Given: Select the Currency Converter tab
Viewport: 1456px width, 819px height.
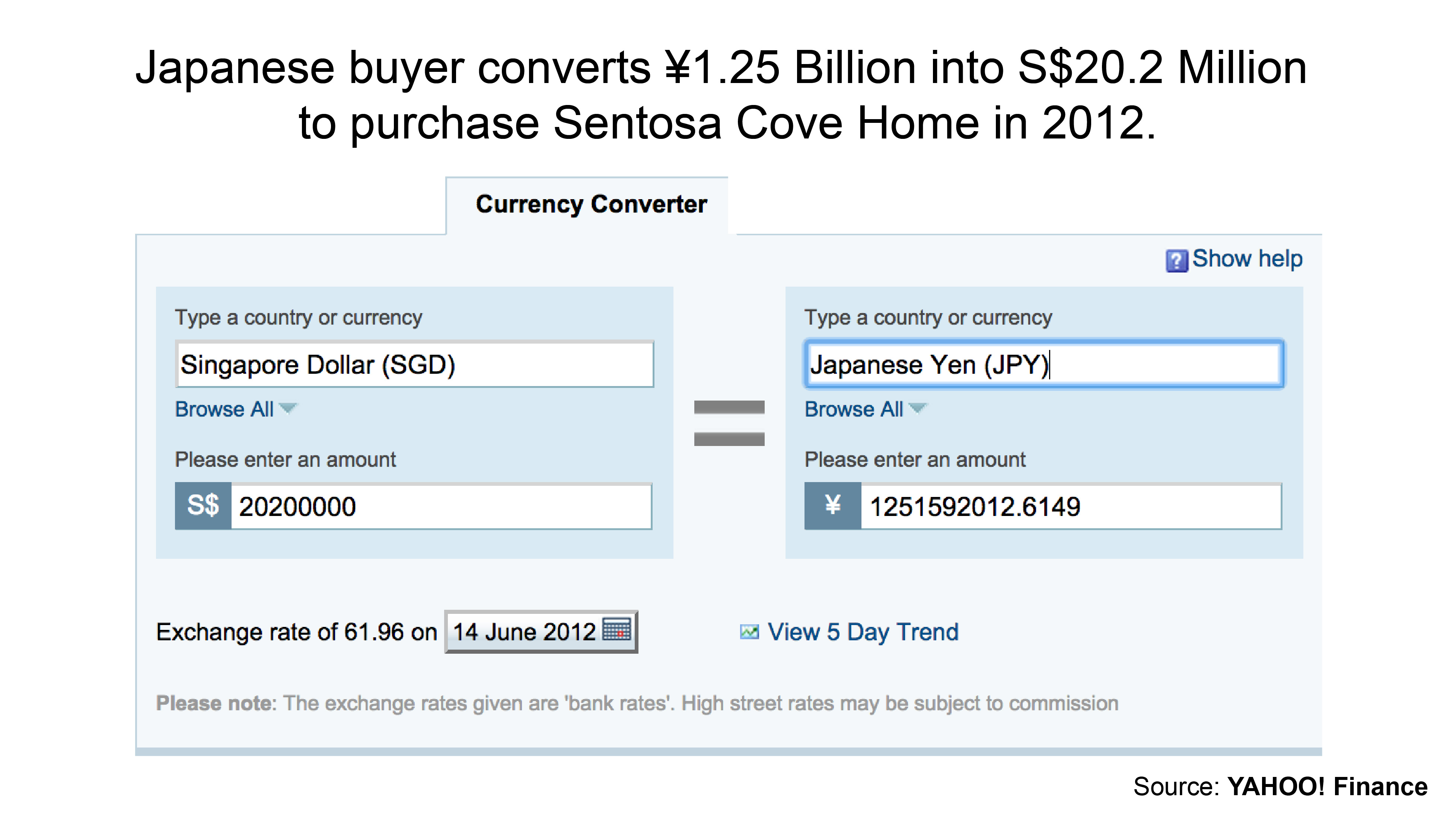Looking at the screenshot, I should (x=591, y=205).
